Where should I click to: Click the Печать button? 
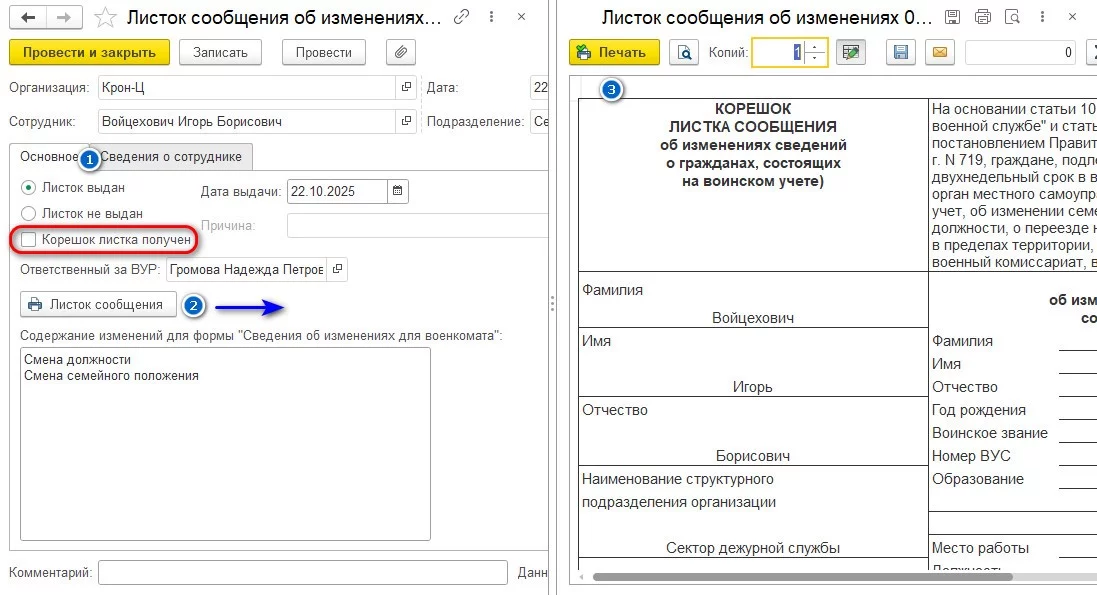614,52
